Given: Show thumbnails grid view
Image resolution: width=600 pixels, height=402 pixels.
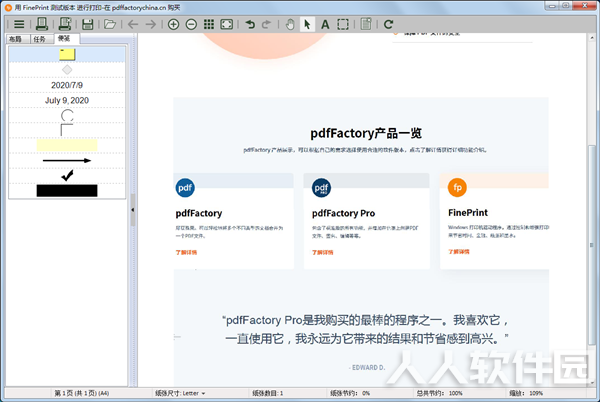Looking at the screenshot, I should (x=209, y=24).
